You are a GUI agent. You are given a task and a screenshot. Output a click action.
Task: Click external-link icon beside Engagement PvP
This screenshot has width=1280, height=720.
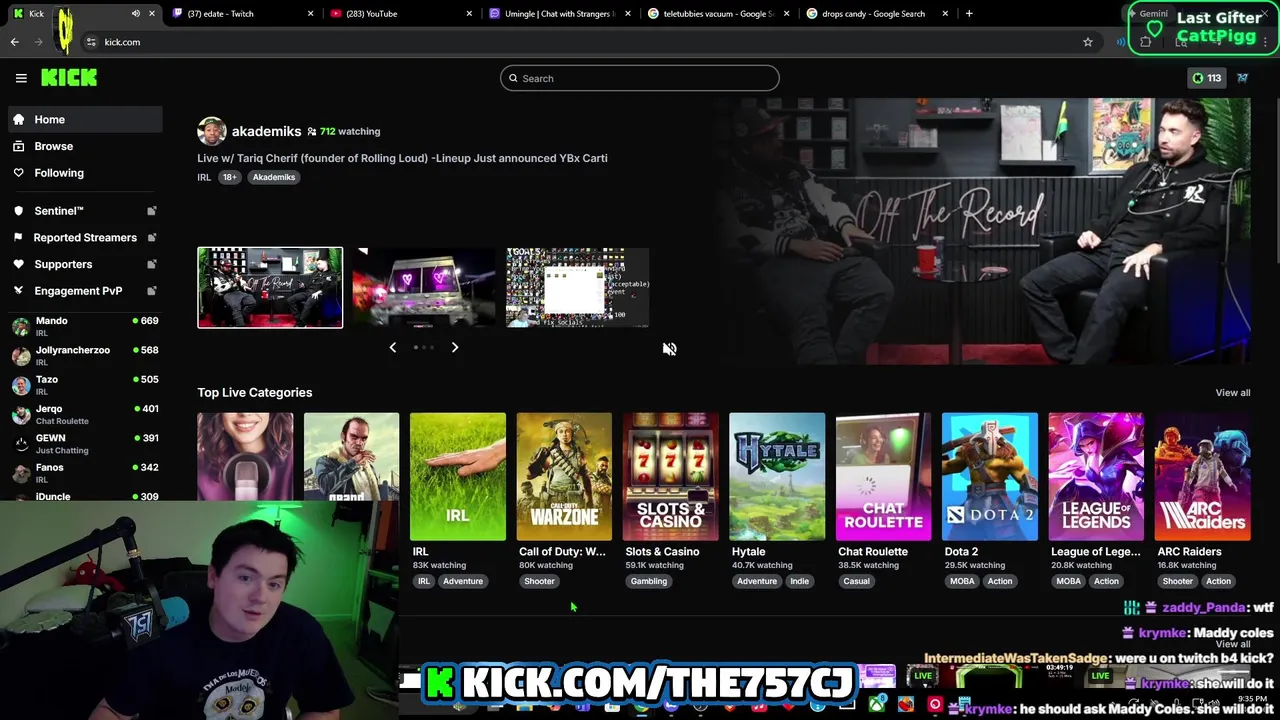152,291
